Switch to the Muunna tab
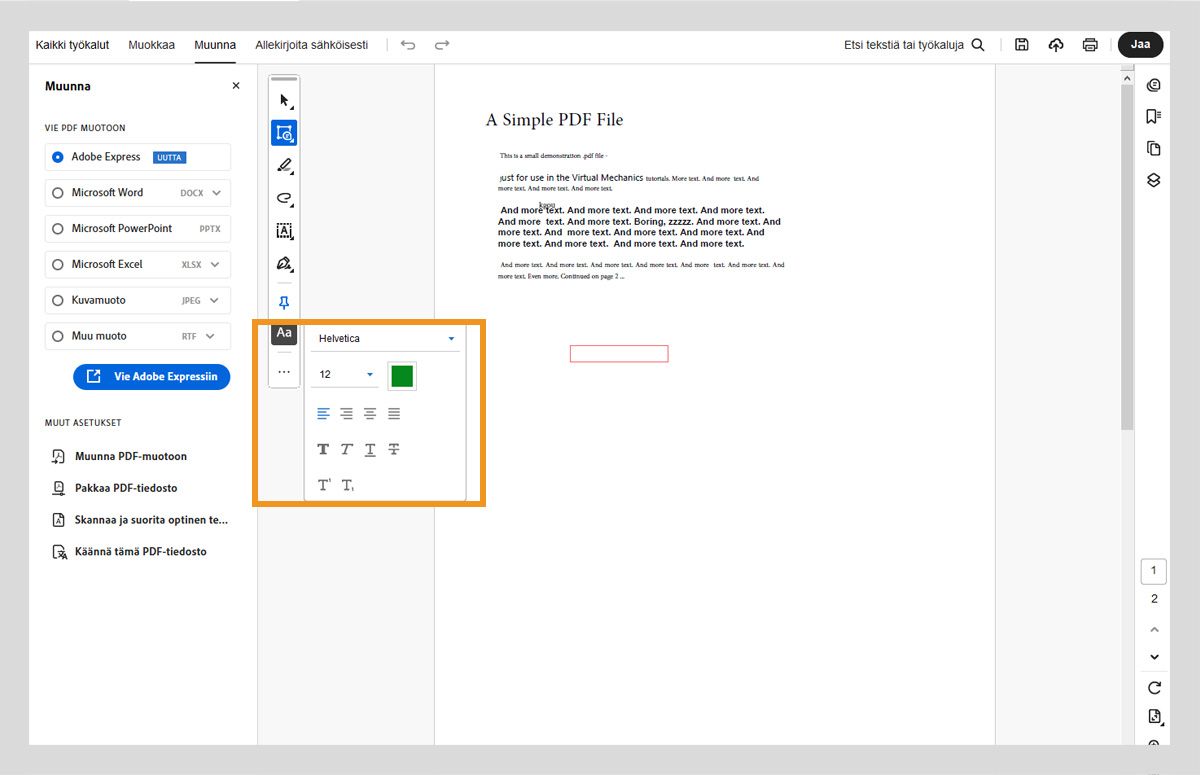 click(215, 45)
